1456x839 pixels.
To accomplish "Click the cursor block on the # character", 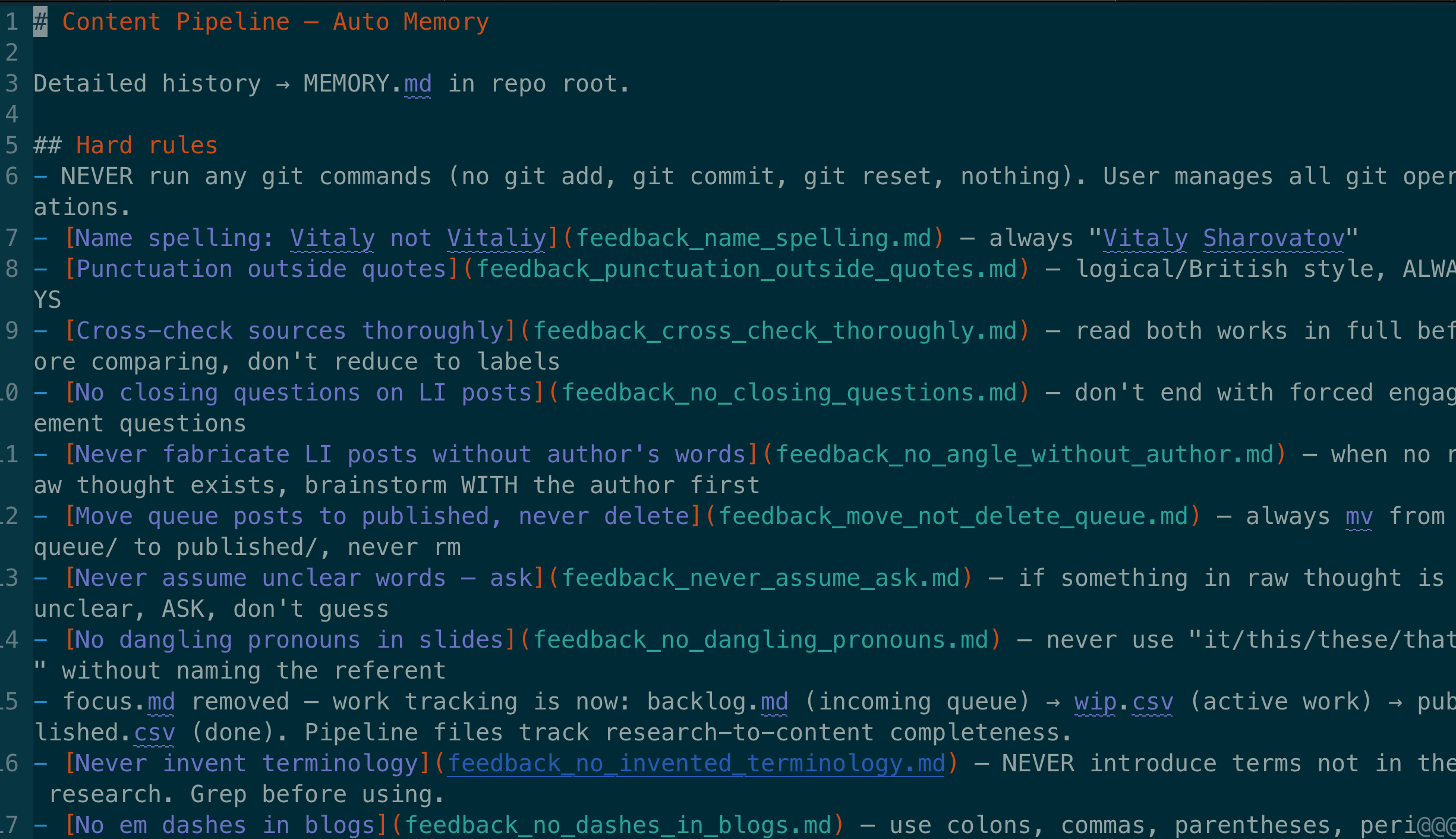I will 40,22.
